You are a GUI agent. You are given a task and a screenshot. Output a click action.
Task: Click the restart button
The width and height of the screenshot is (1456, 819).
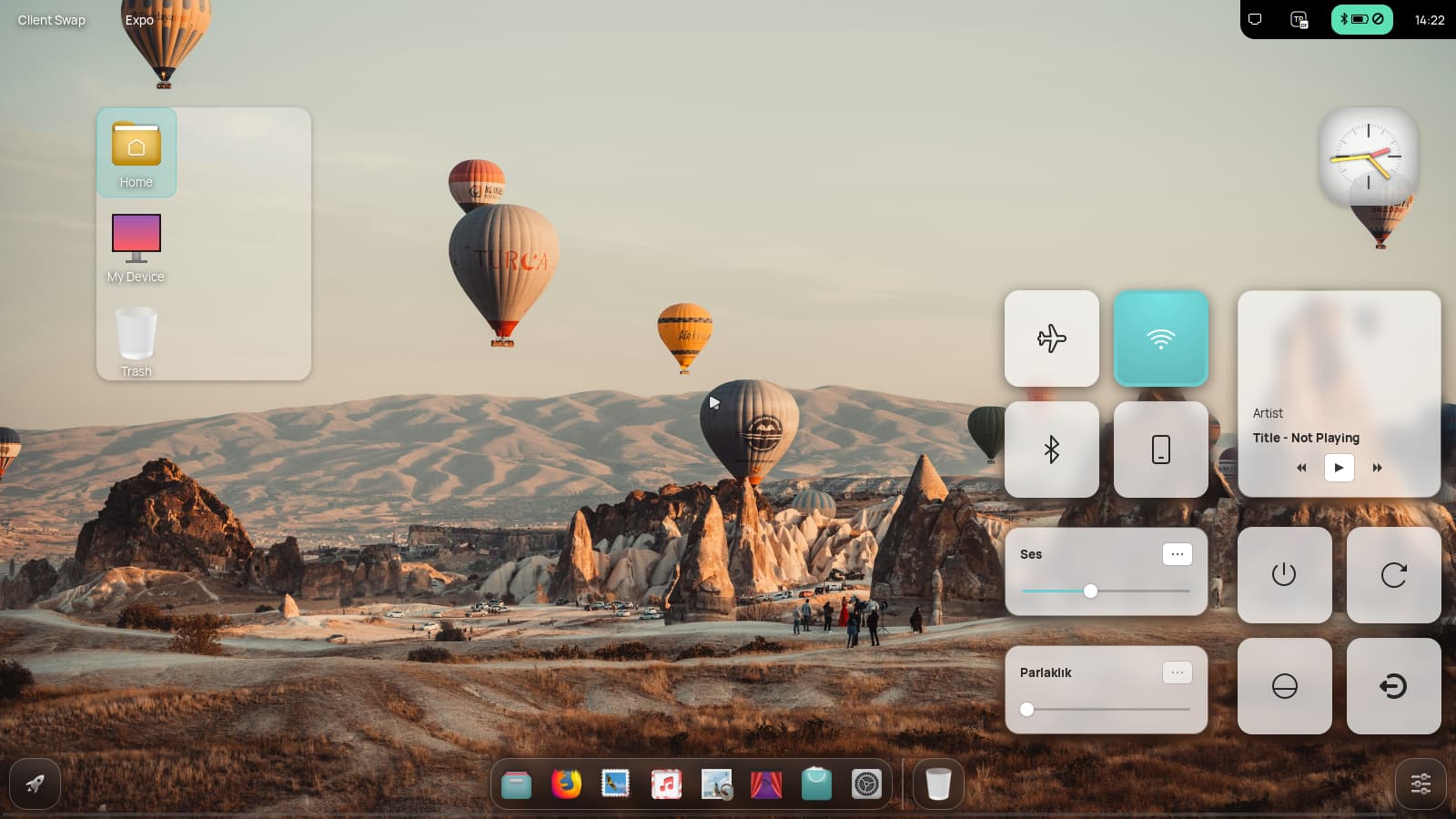(x=1393, y=575)
